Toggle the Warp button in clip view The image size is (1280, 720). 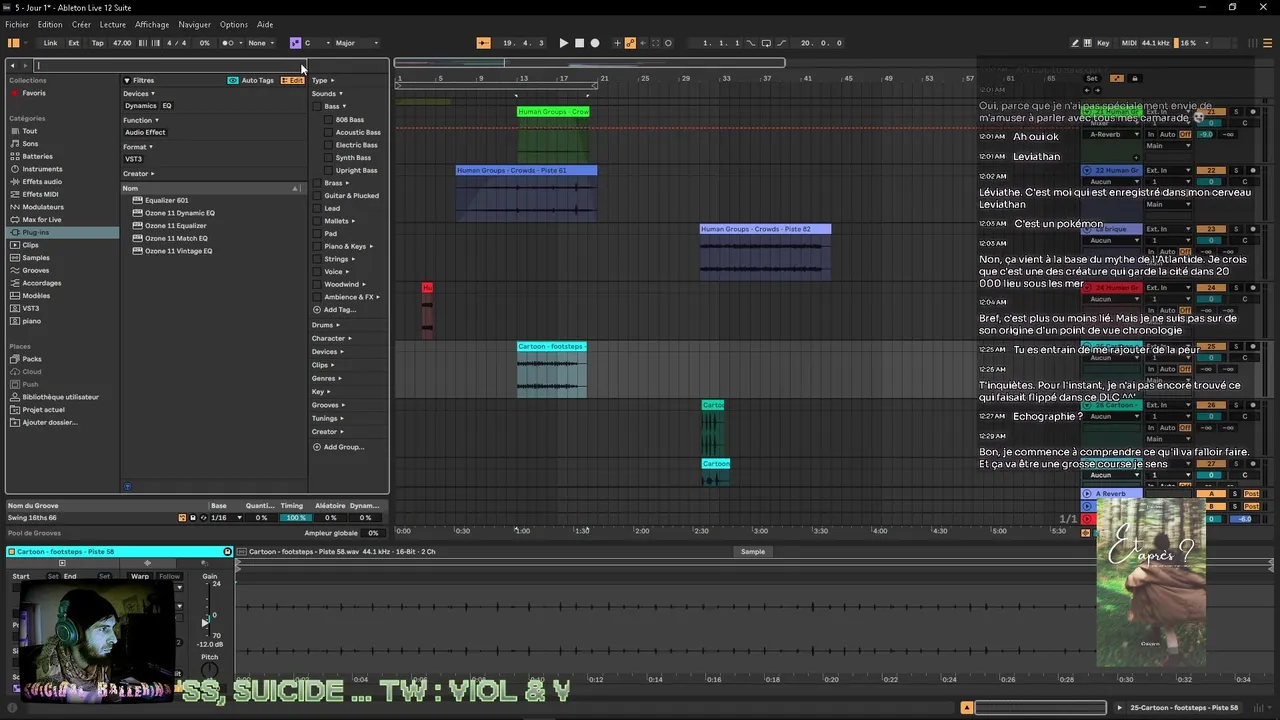pos(139,576)
